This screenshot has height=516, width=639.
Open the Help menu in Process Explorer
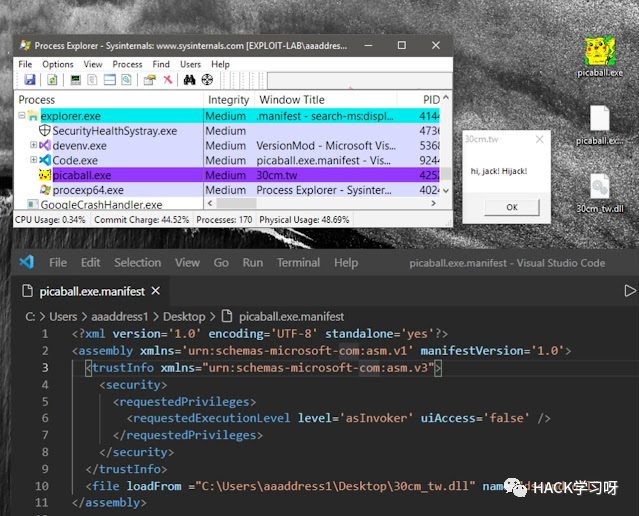point(220,64)
